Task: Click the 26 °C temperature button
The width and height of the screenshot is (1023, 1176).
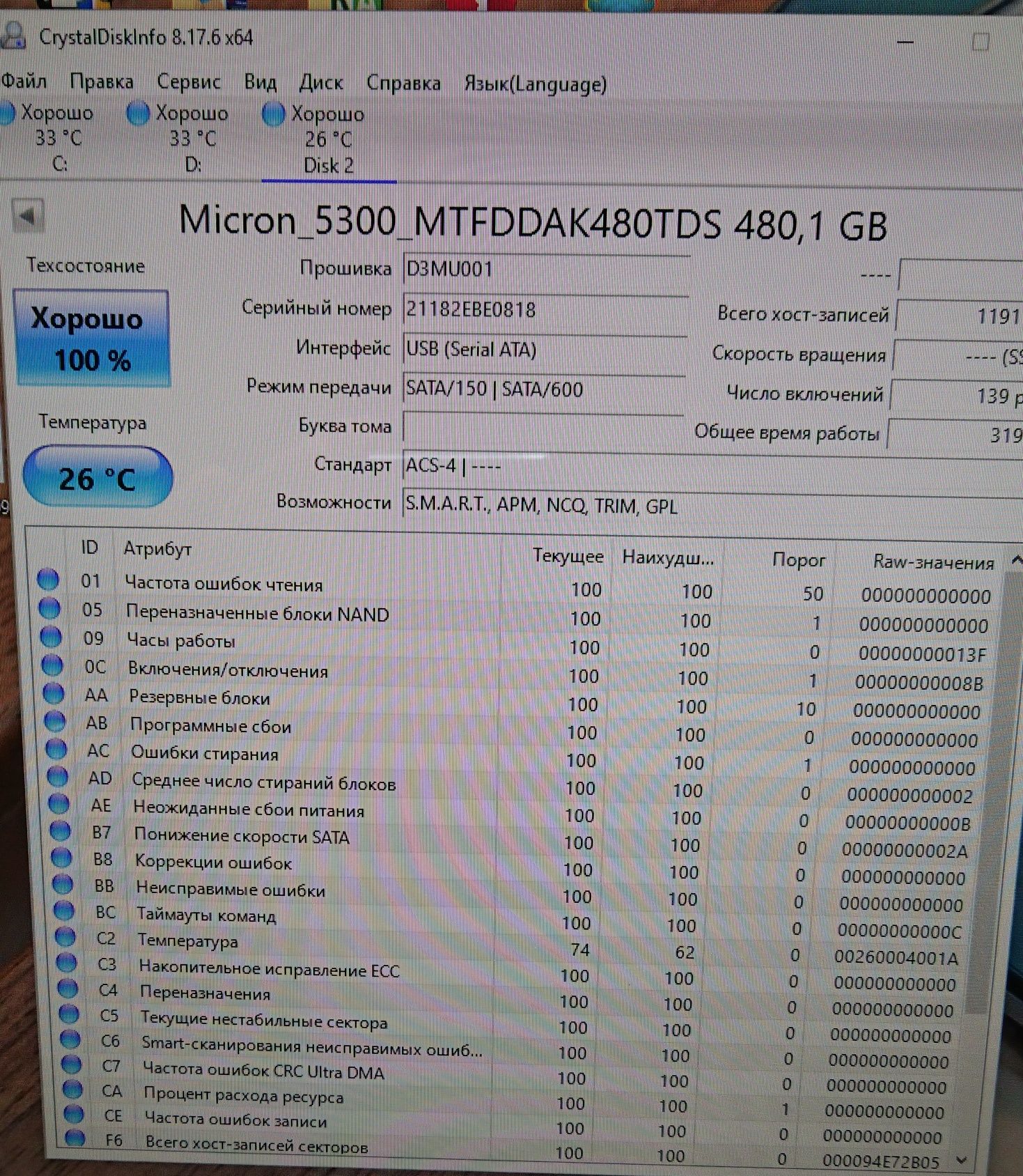Action: (97, 477)
